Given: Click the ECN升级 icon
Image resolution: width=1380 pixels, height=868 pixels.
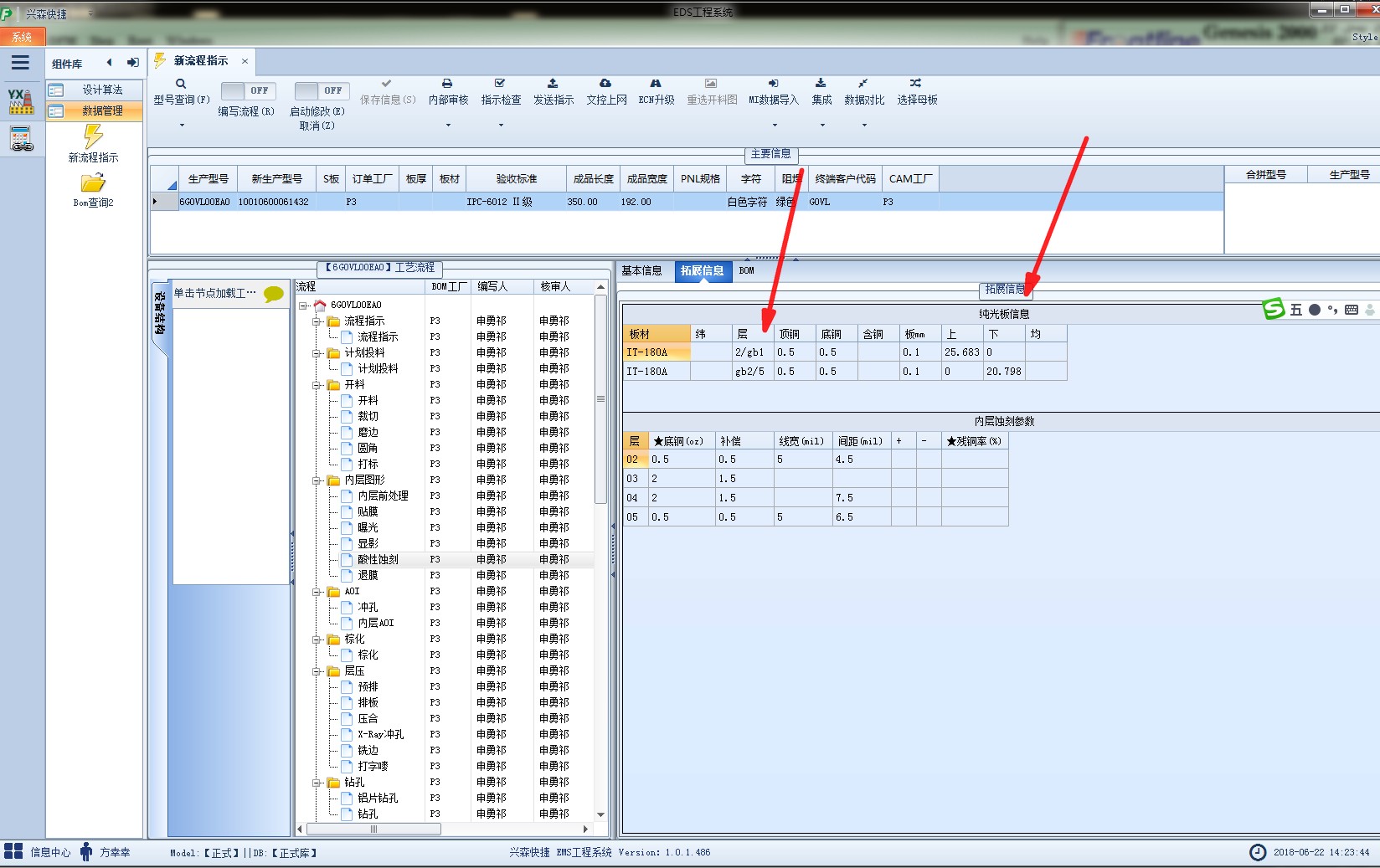Looking at the screenshot, I should (656, 84).
